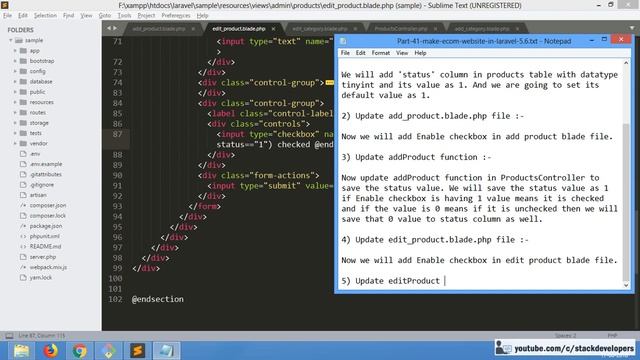
Task: Open .env file in sidebar
Action: [x=35, y=154]
